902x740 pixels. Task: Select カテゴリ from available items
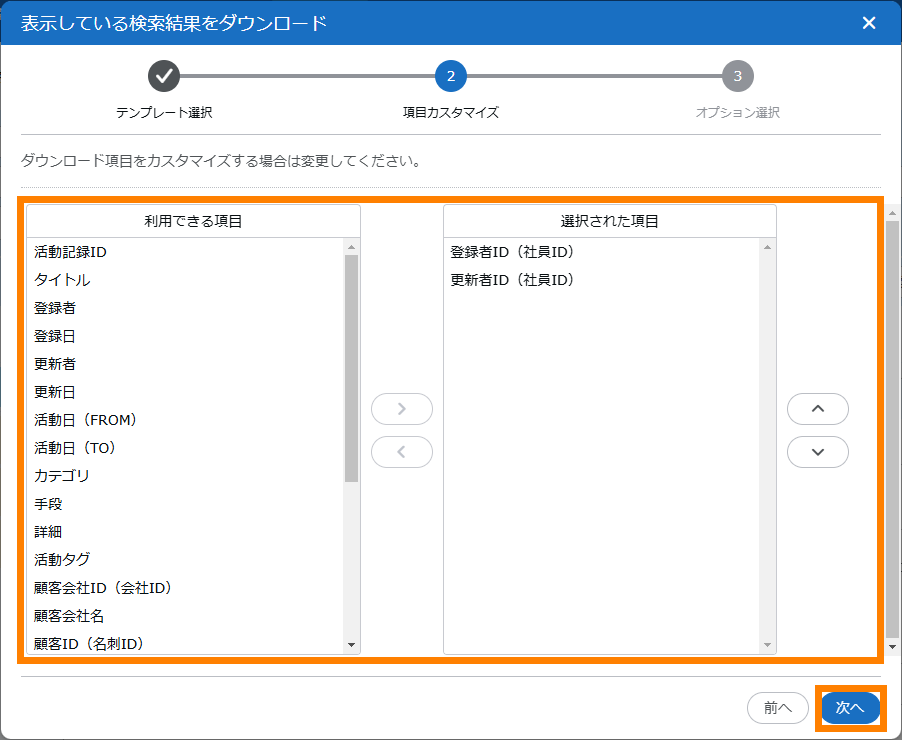62,476
